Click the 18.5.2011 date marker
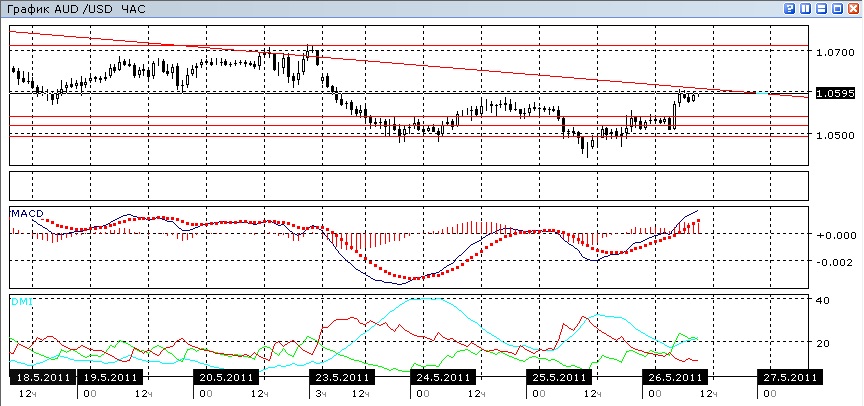Viewport: 864px width, 406px height. tap(41, 377)
